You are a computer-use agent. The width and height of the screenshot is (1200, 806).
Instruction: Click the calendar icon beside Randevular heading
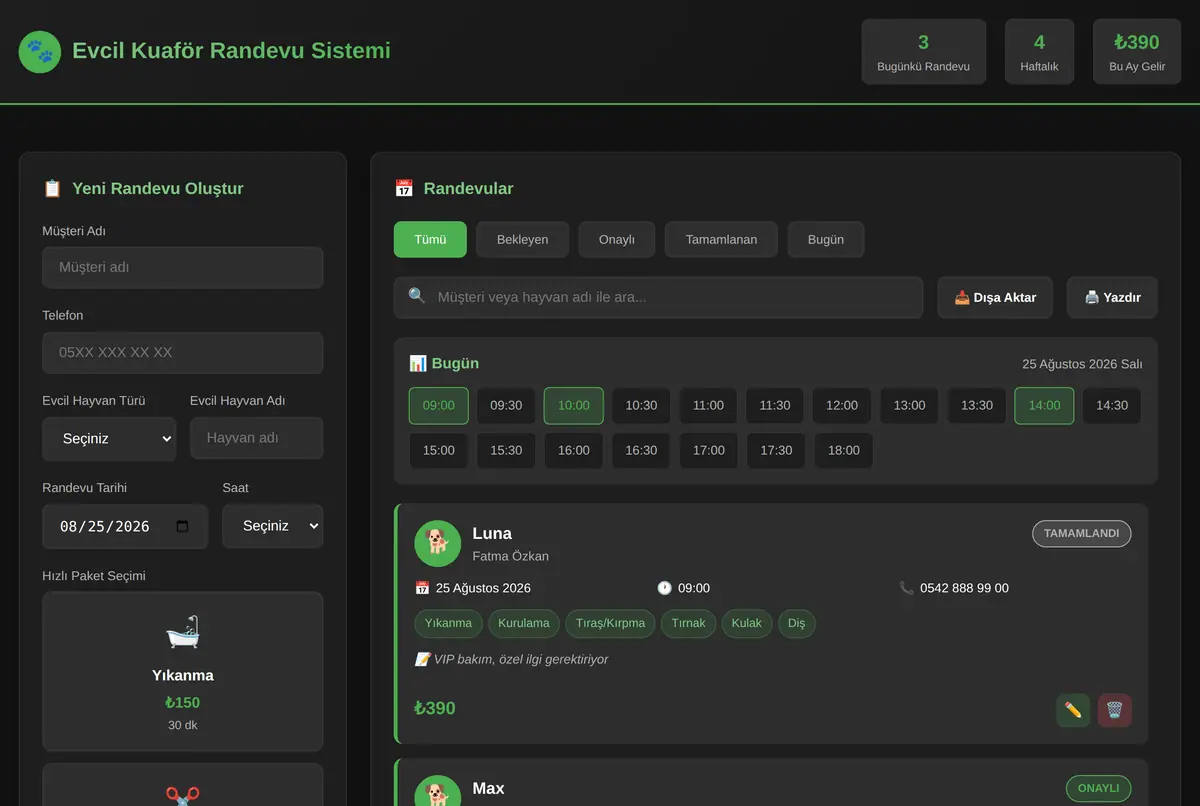click(404, 188)
